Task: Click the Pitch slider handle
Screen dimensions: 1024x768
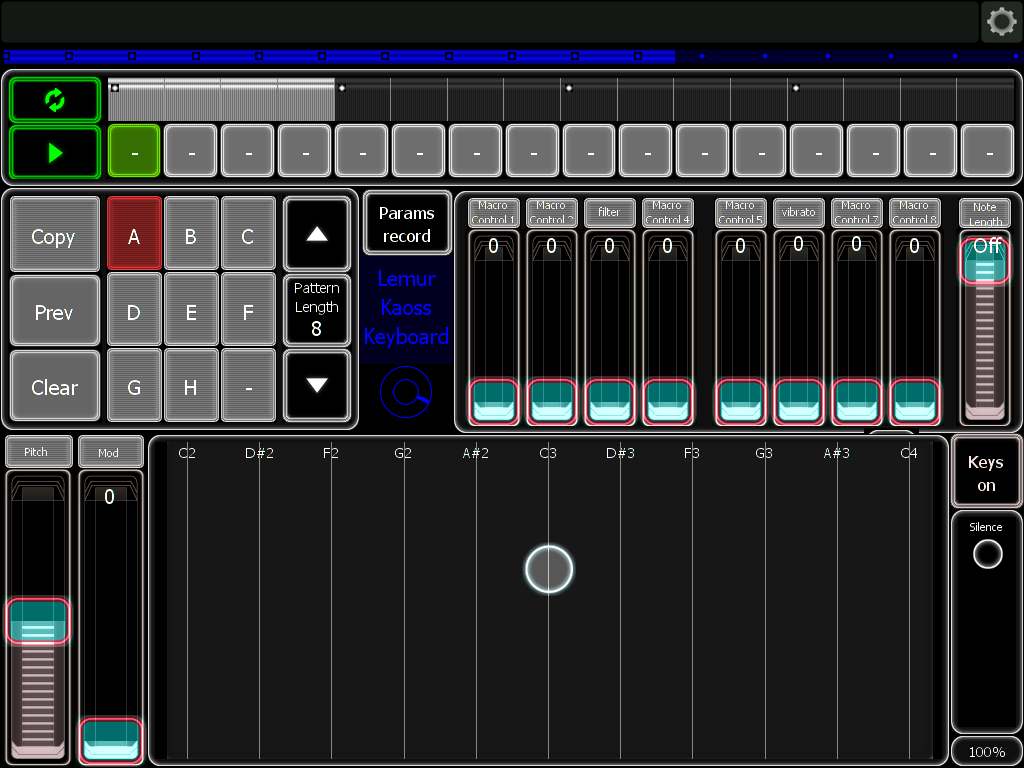Action: [38, 621]
